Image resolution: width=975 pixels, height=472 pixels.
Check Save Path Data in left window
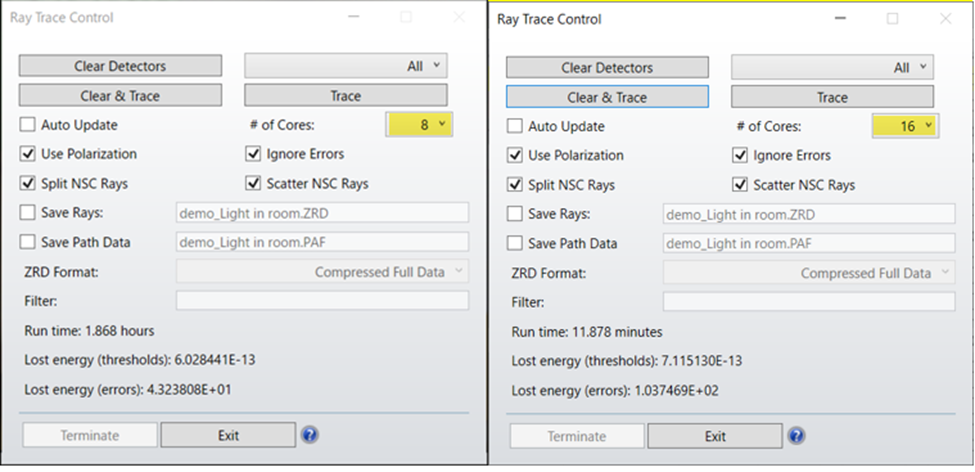click(x=28, y=242)
